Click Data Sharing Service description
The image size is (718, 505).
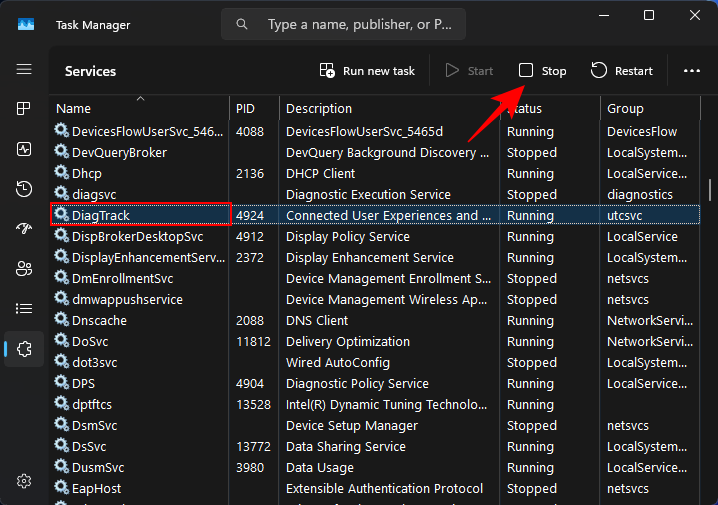click(346, 447)
